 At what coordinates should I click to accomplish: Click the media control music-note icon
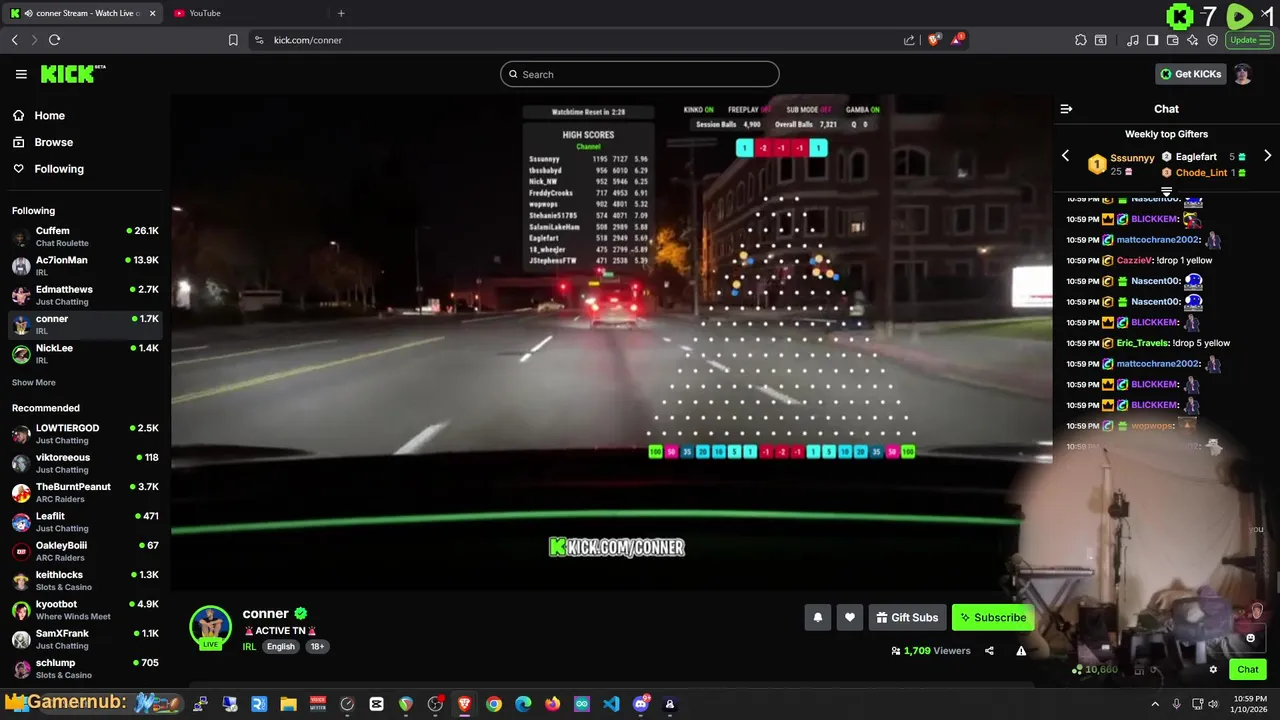[1133, 40]
